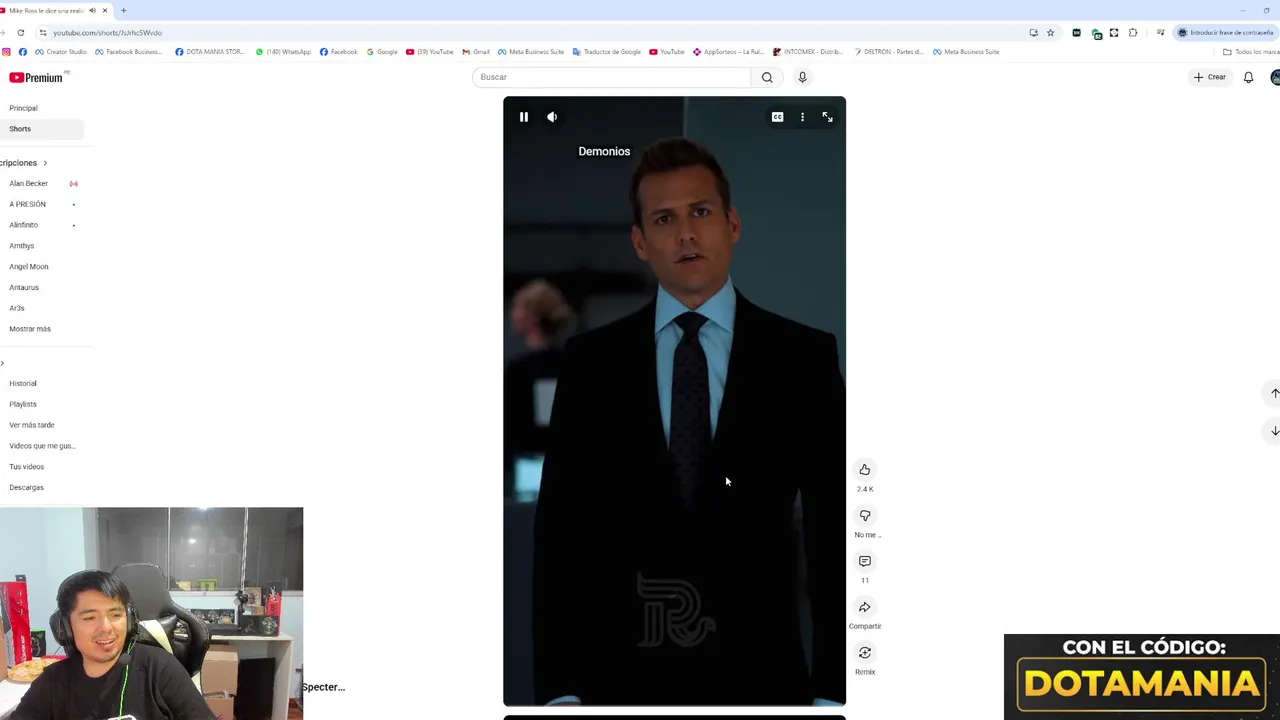
Task: Open the install app icon in address bar
Action: coord(1033,32)
